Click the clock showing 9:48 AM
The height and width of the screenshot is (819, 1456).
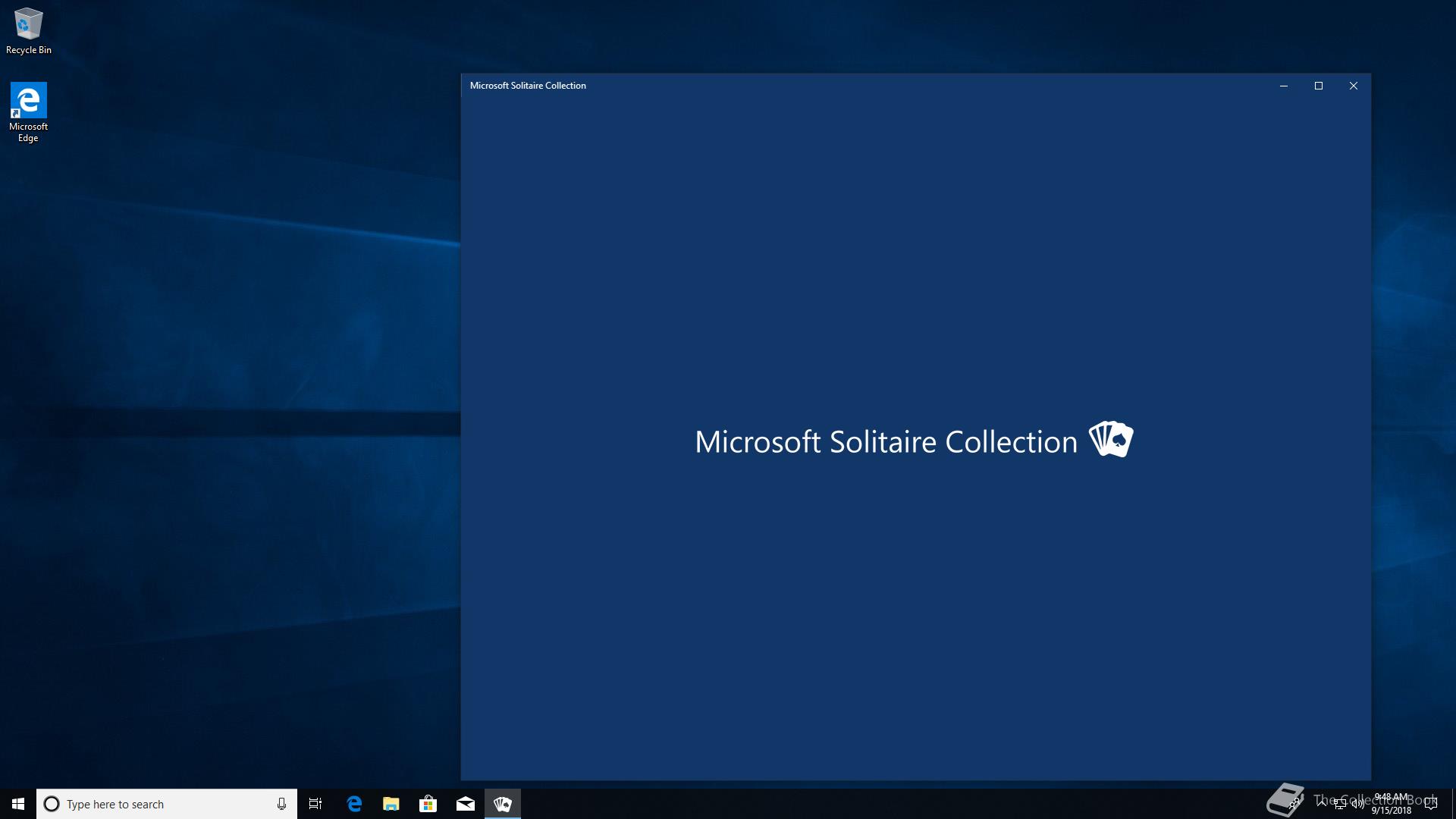coord(1391,804)
